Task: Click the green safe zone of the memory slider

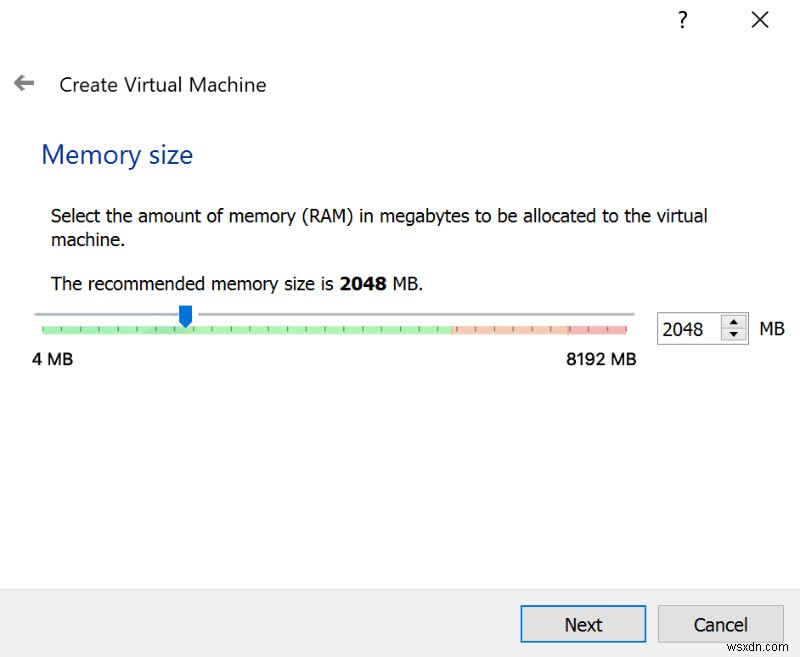Action: pos(300,327)
